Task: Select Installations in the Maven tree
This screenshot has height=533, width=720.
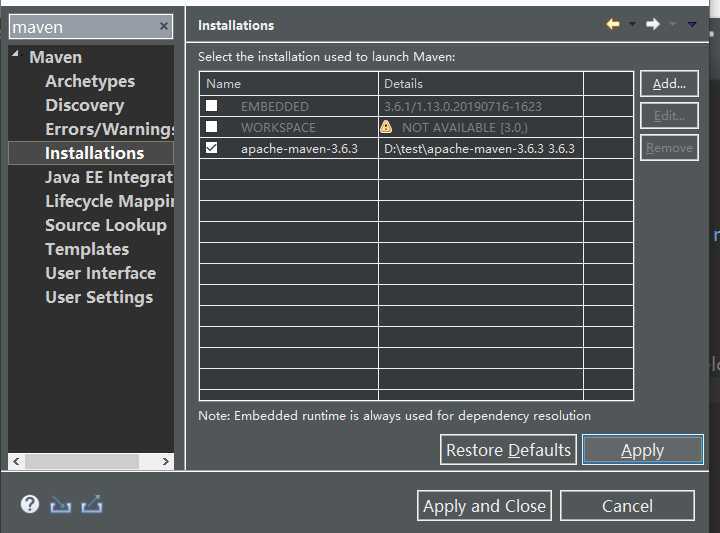Action: click(94, 153)
